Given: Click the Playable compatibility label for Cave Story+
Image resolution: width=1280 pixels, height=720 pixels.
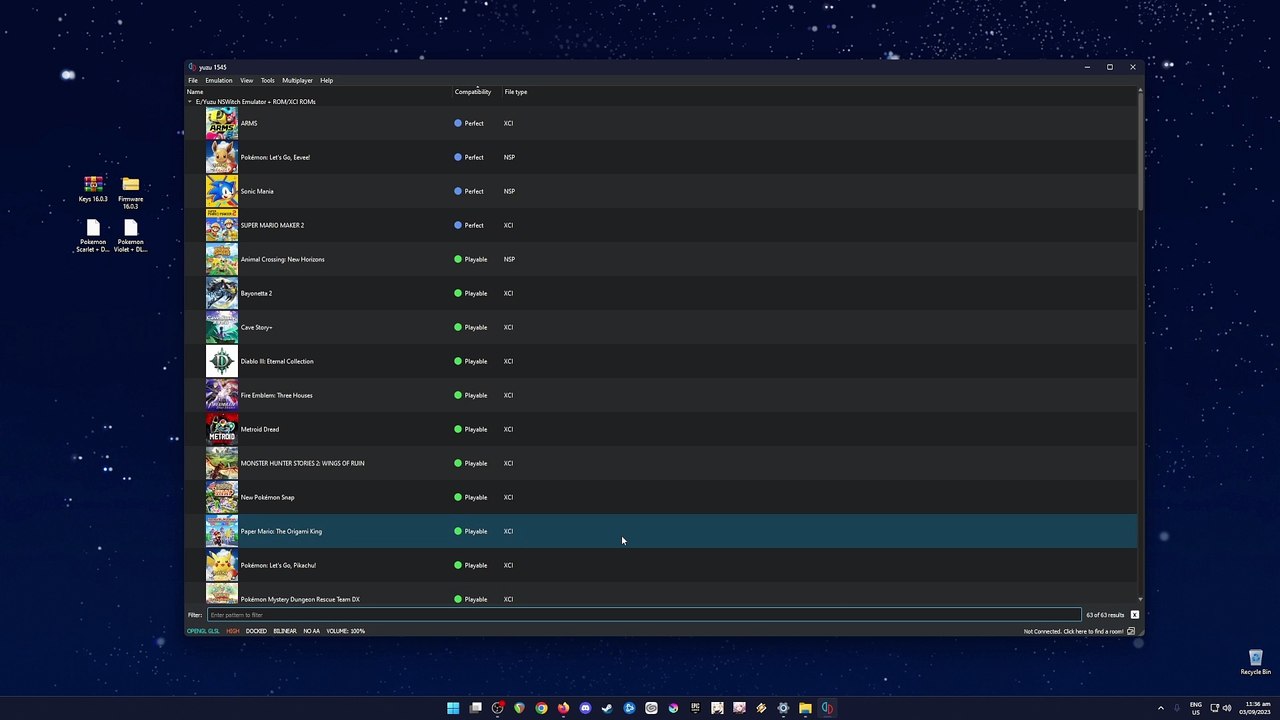Looking at the screenshot, I should pyautogui.click(x=476, y=327).
